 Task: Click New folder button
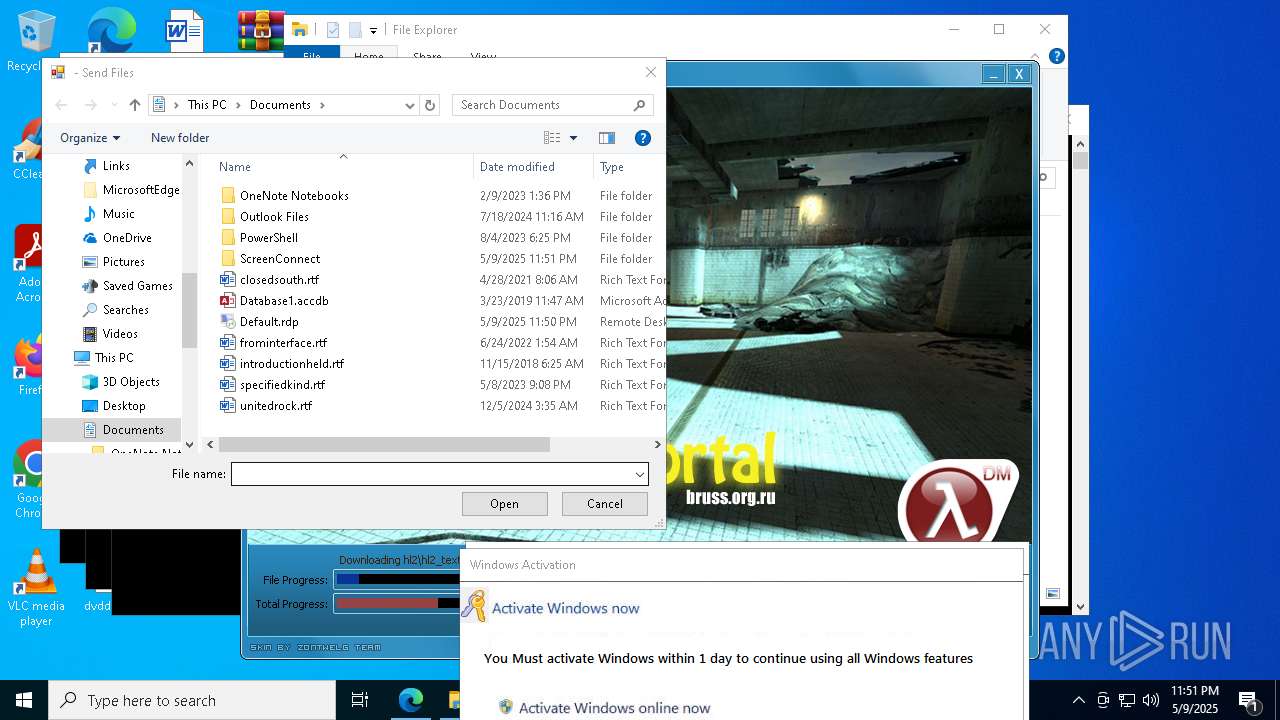[180, 138]
